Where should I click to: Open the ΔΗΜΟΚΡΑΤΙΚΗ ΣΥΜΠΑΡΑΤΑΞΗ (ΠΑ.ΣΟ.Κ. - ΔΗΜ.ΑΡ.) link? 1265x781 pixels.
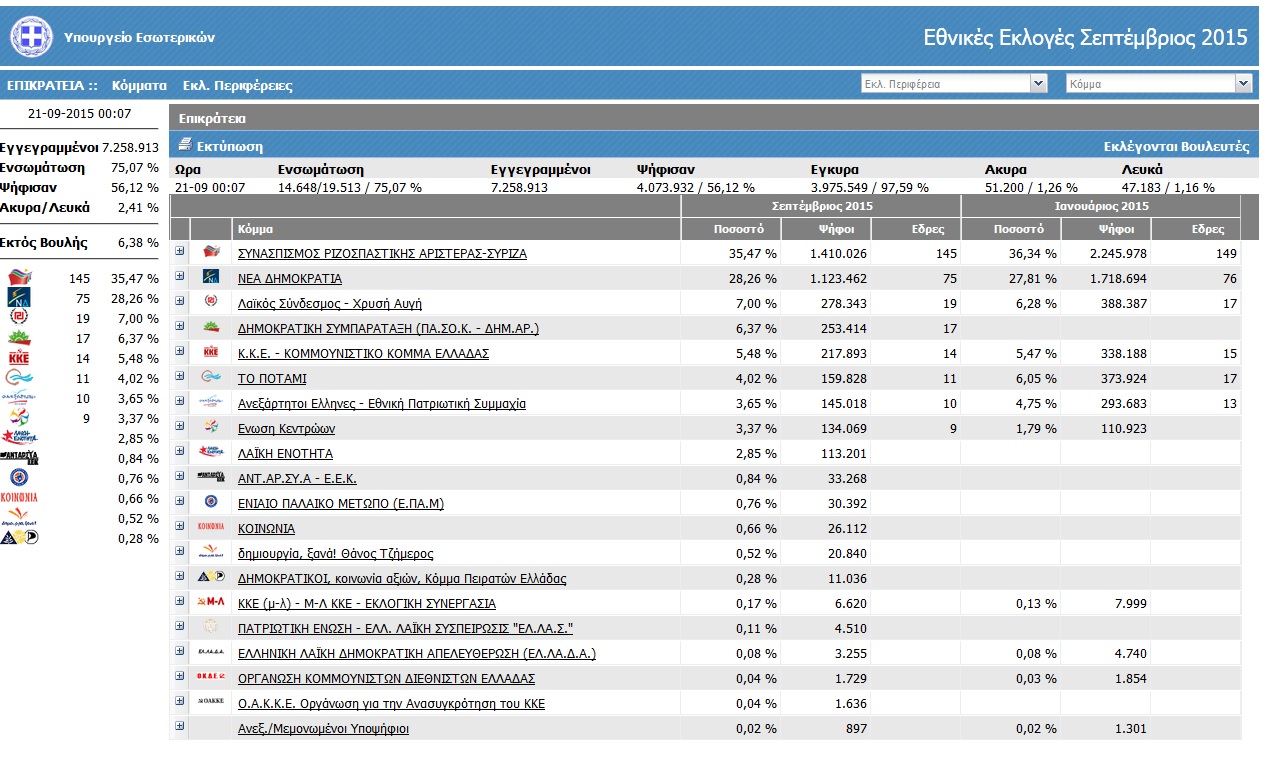(x=390, y=329)
